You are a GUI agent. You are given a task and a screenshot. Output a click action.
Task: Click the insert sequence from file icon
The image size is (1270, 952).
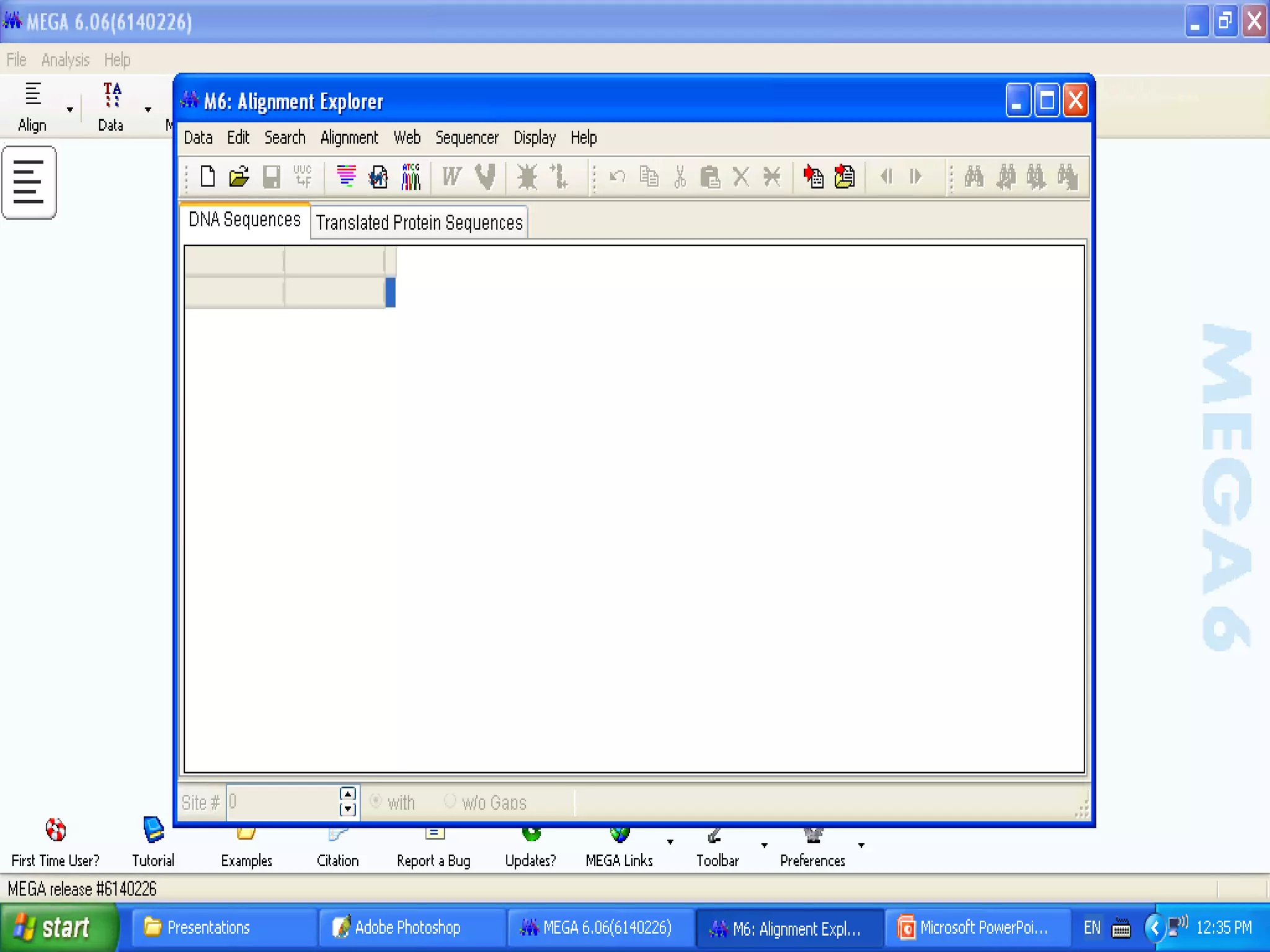coord(845,177)
